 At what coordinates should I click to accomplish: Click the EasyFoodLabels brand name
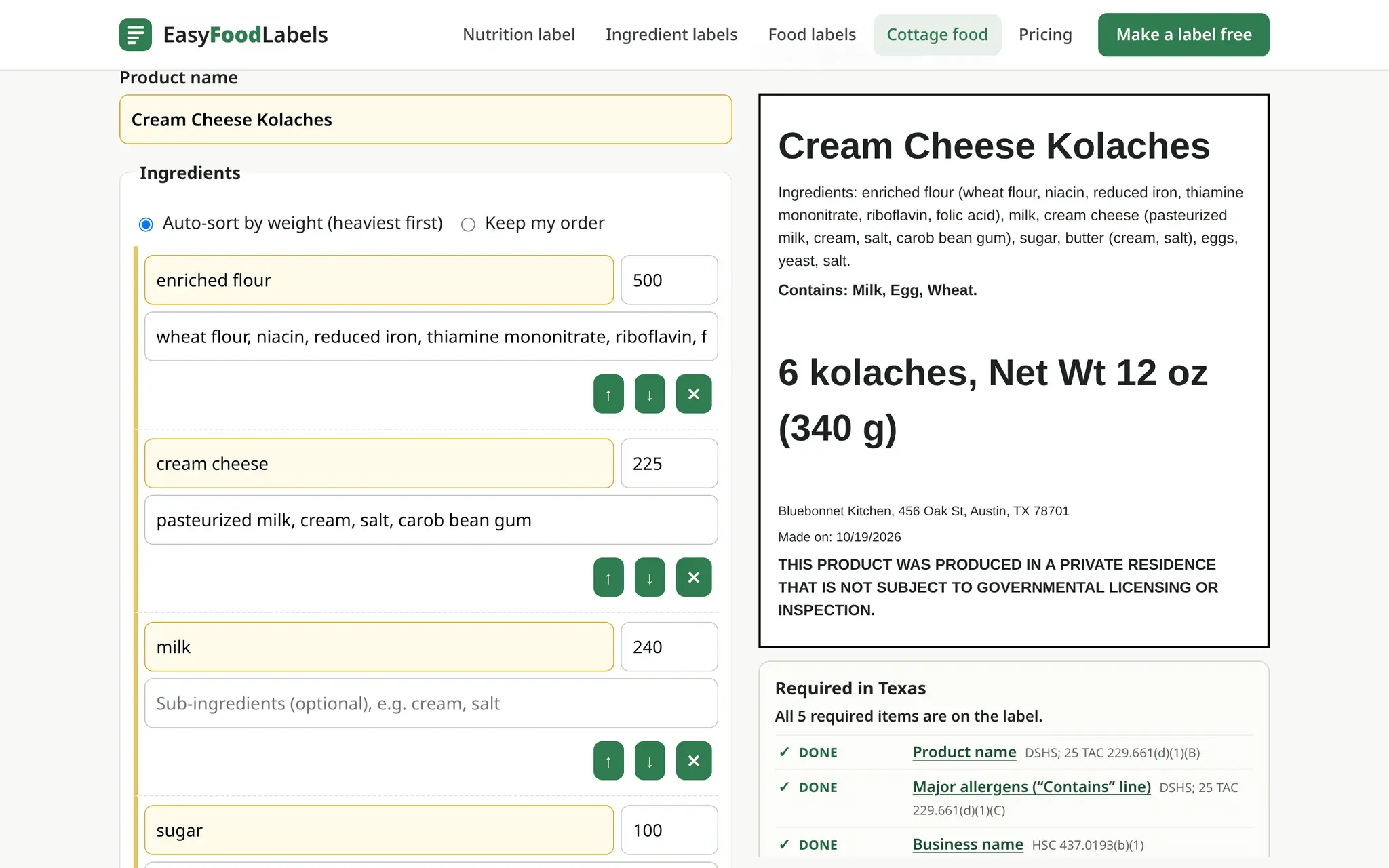click(x=246, y=35)
